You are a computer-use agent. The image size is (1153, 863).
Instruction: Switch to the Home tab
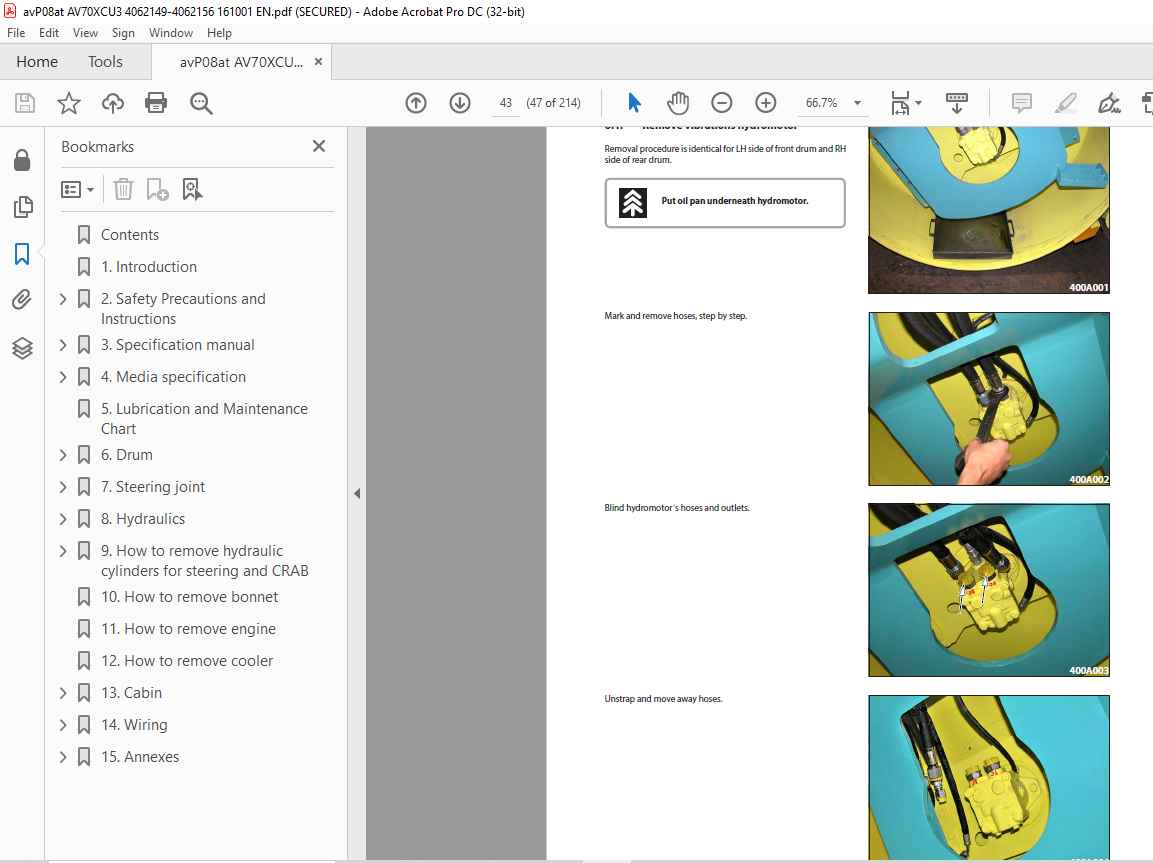[x=37, y=62]
